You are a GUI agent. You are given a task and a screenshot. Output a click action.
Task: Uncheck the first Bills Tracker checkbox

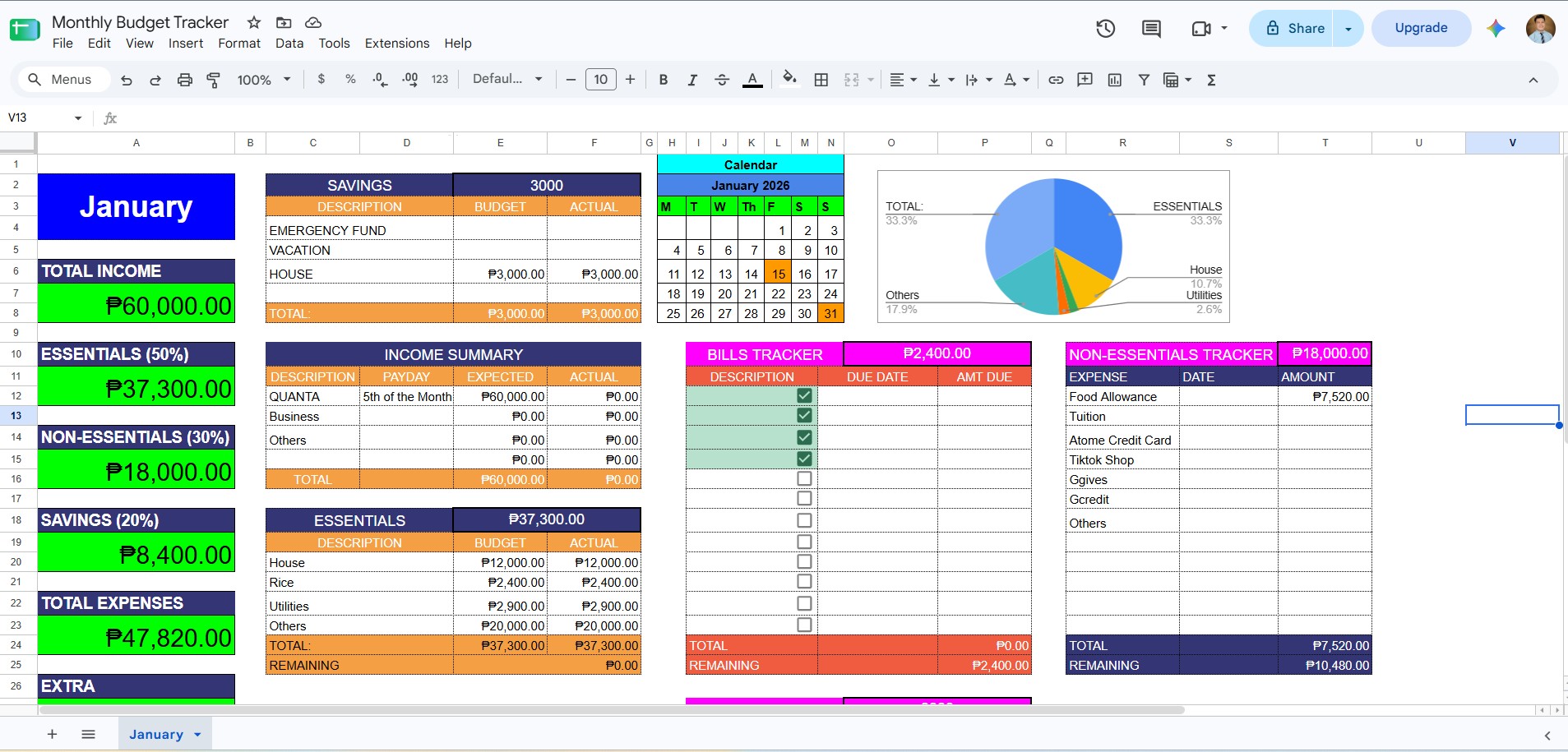804,395
